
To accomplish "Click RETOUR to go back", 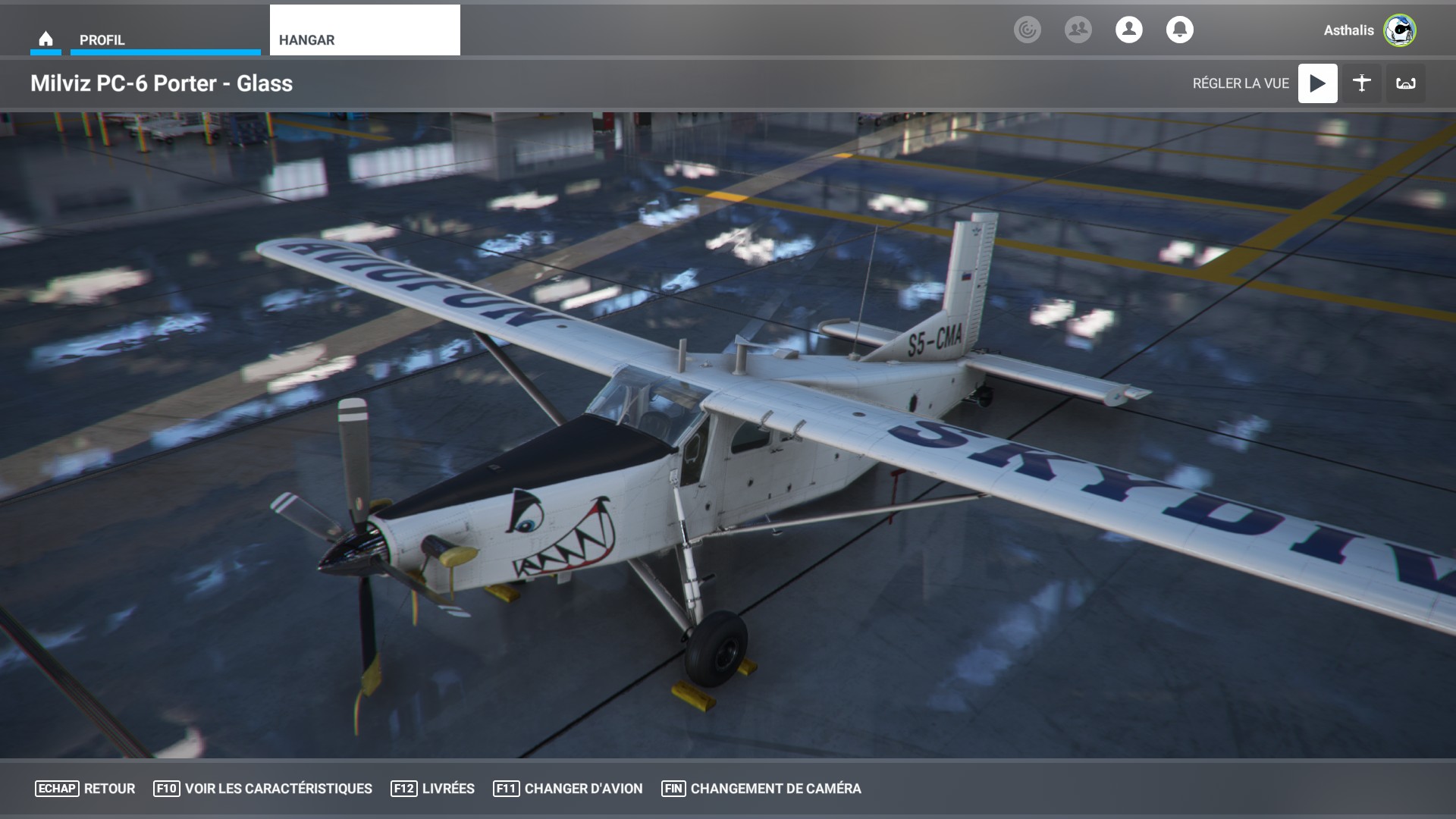I will click(109, 789).
